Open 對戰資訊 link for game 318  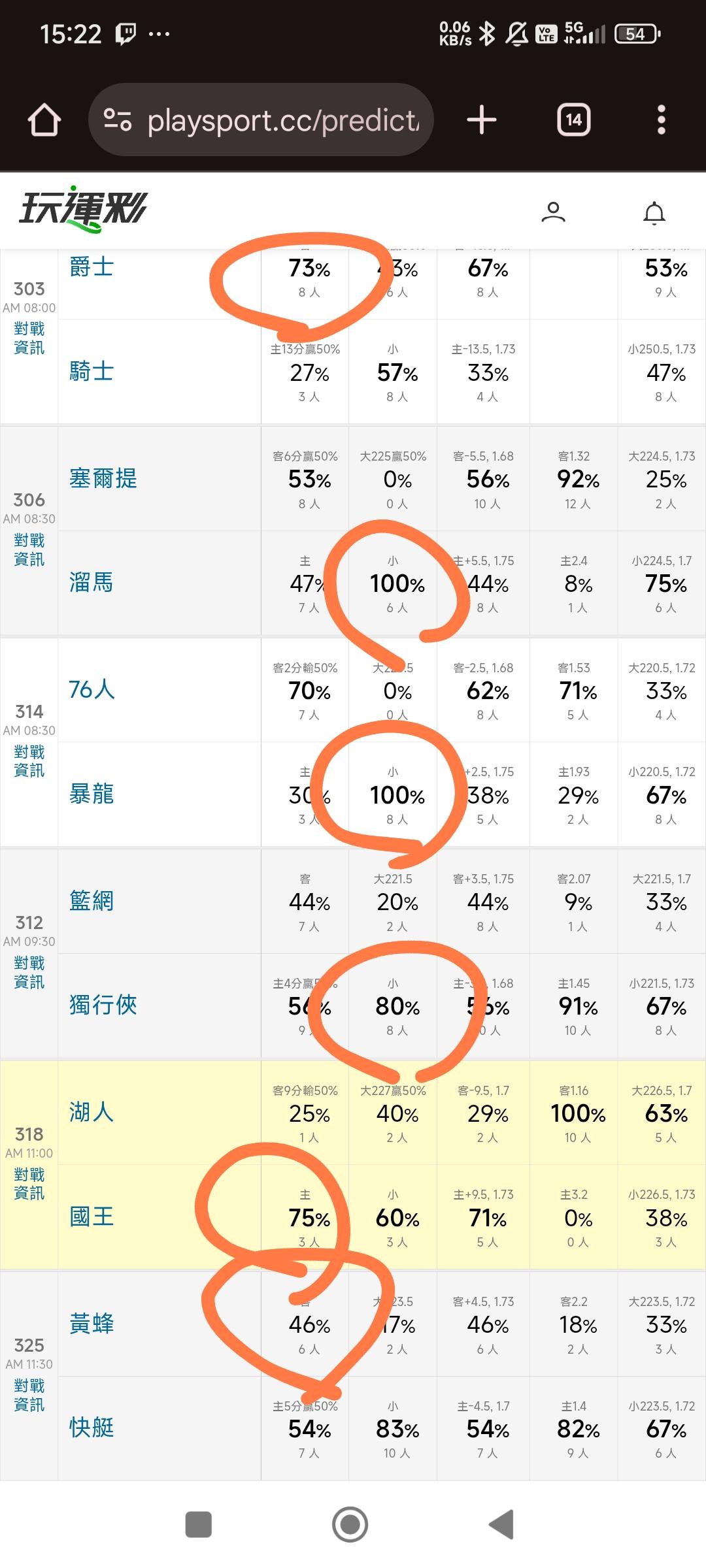coord(29,1183)
